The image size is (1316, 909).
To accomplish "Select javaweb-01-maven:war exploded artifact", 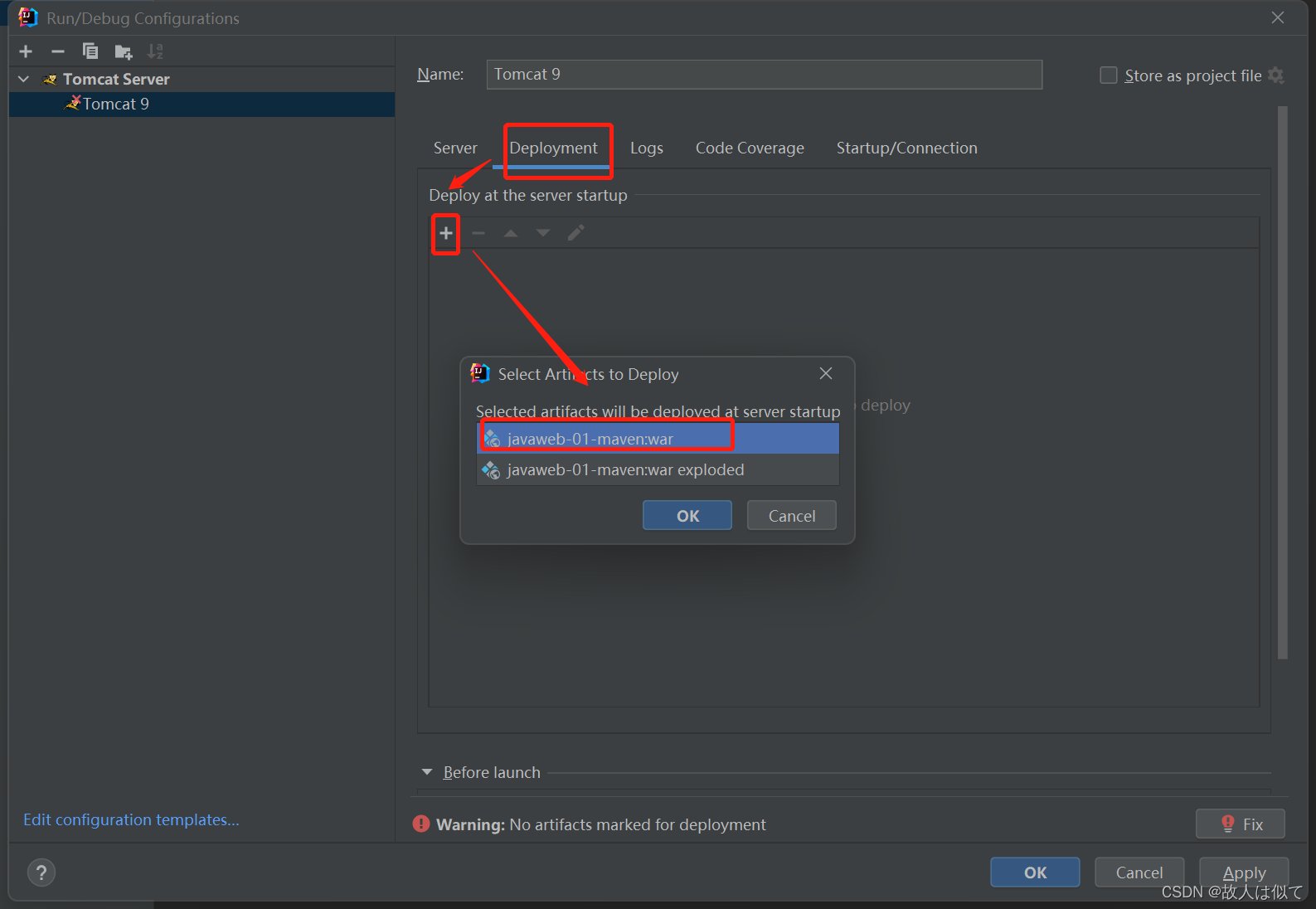I will [x=658, y=469].
